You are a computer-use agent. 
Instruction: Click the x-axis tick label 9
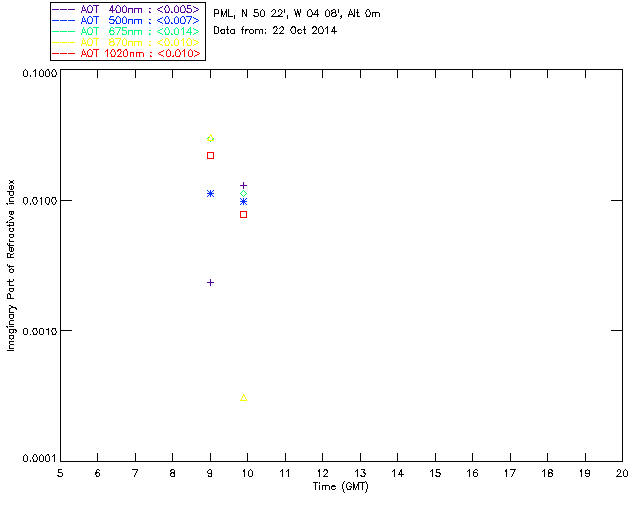210,473
